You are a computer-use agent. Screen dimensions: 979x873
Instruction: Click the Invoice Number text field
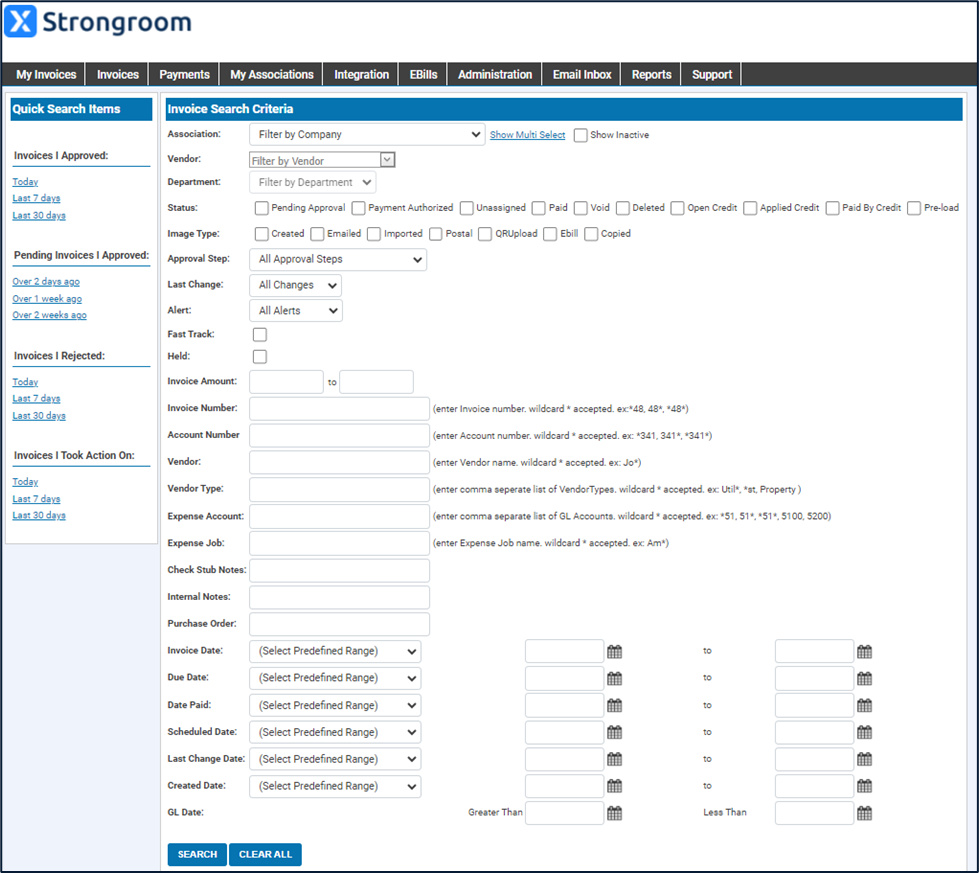click(x=339, y=408)
